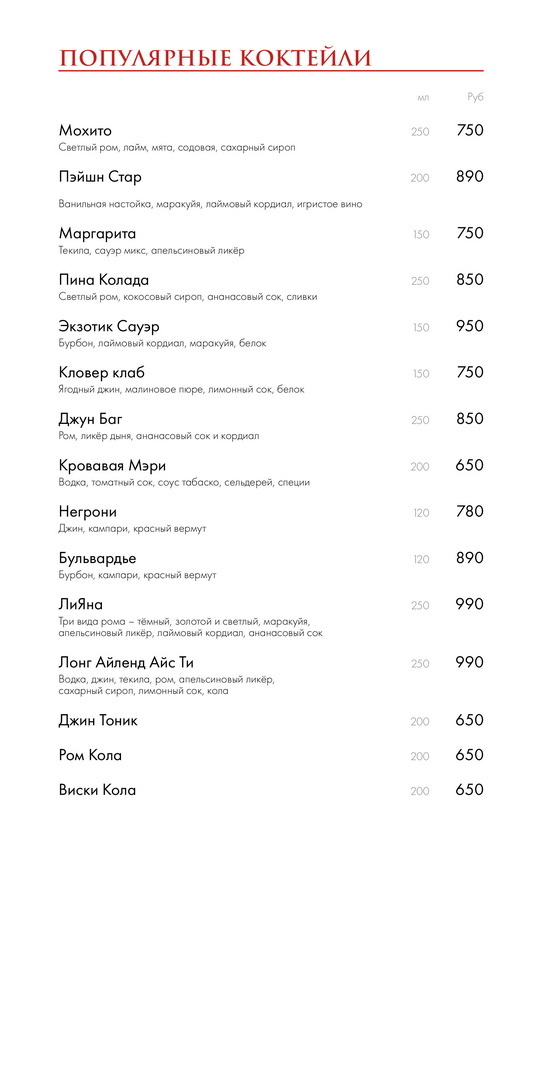Select the Кловер клаб item
538x1080 pixels.
tap(102, 373)
